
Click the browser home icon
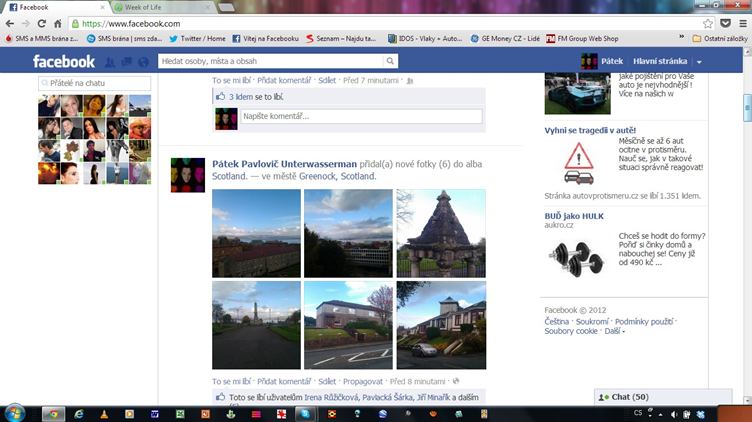[58, 23]
